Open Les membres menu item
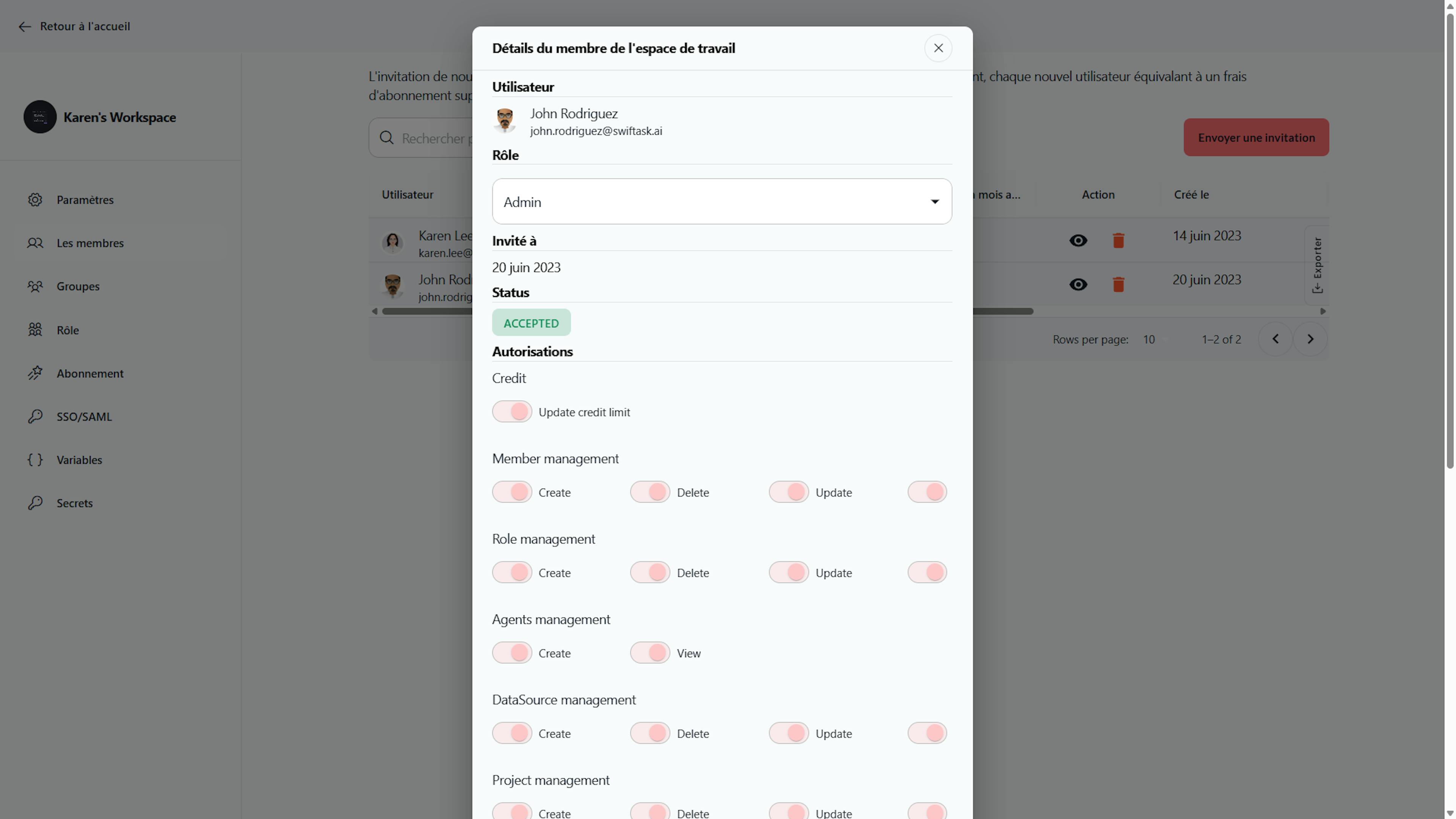1456x819 pixels. click(x=90, y=243)
